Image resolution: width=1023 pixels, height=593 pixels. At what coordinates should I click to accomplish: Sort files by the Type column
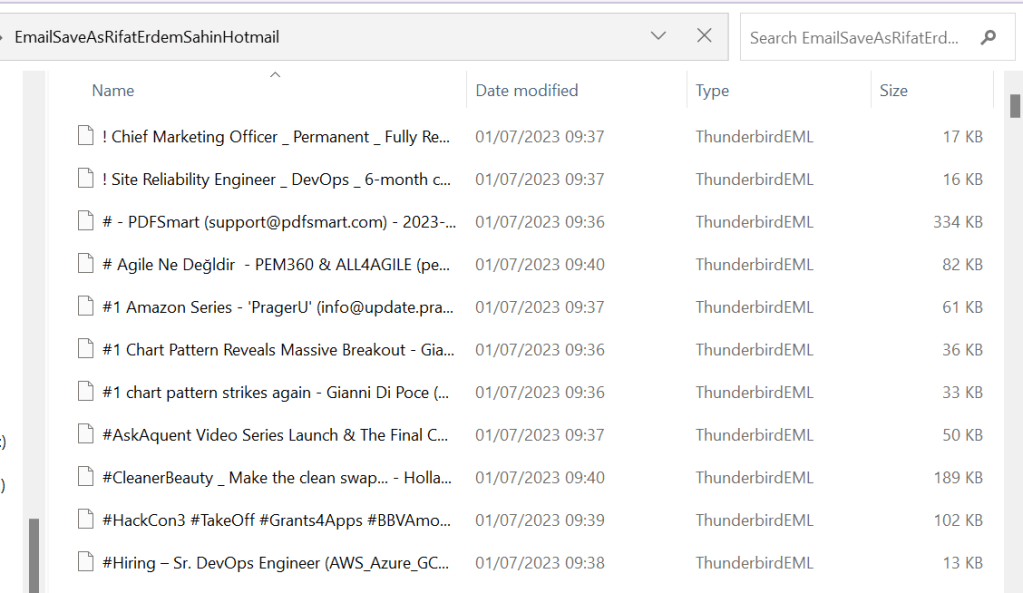(712, 91)
